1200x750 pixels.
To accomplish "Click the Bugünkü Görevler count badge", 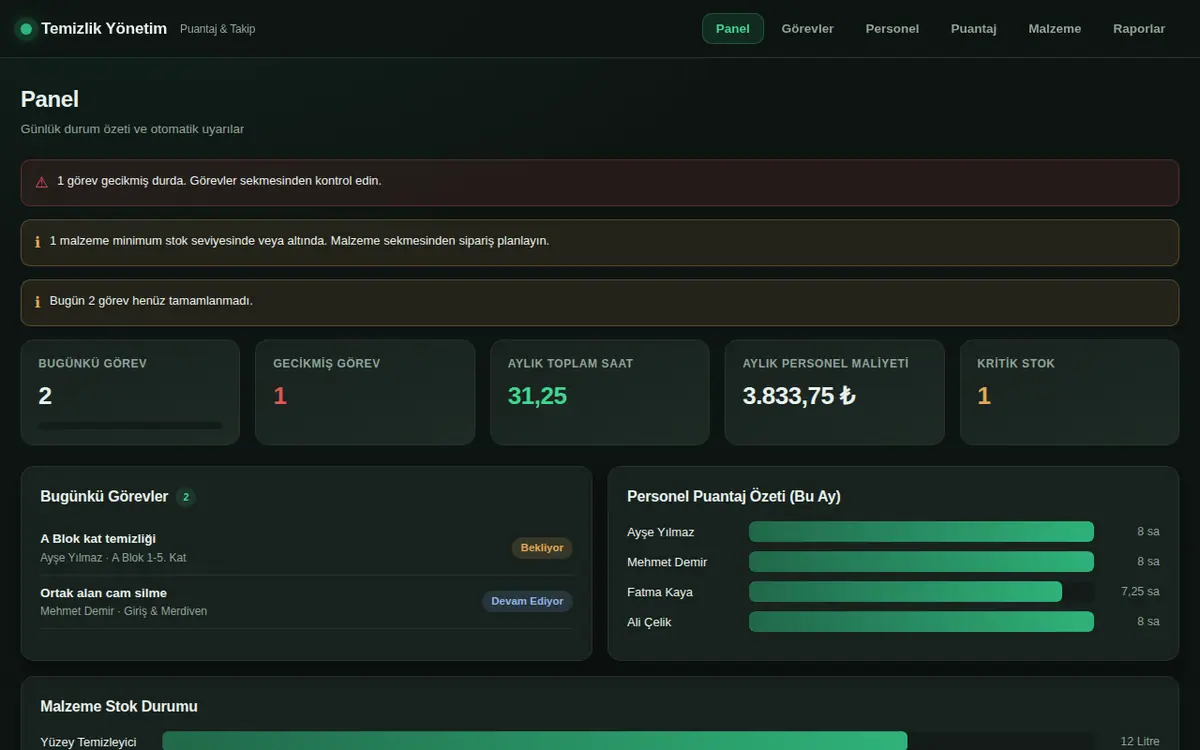I will point(186,497).
